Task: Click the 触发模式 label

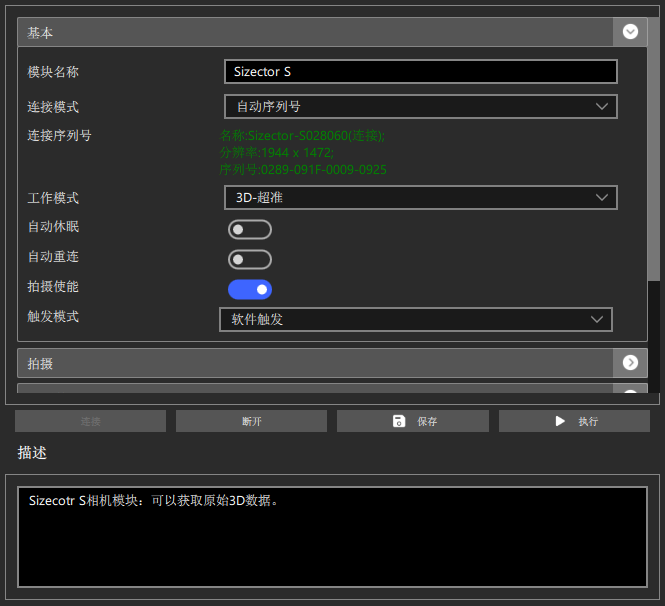Action: click(53, 316)
